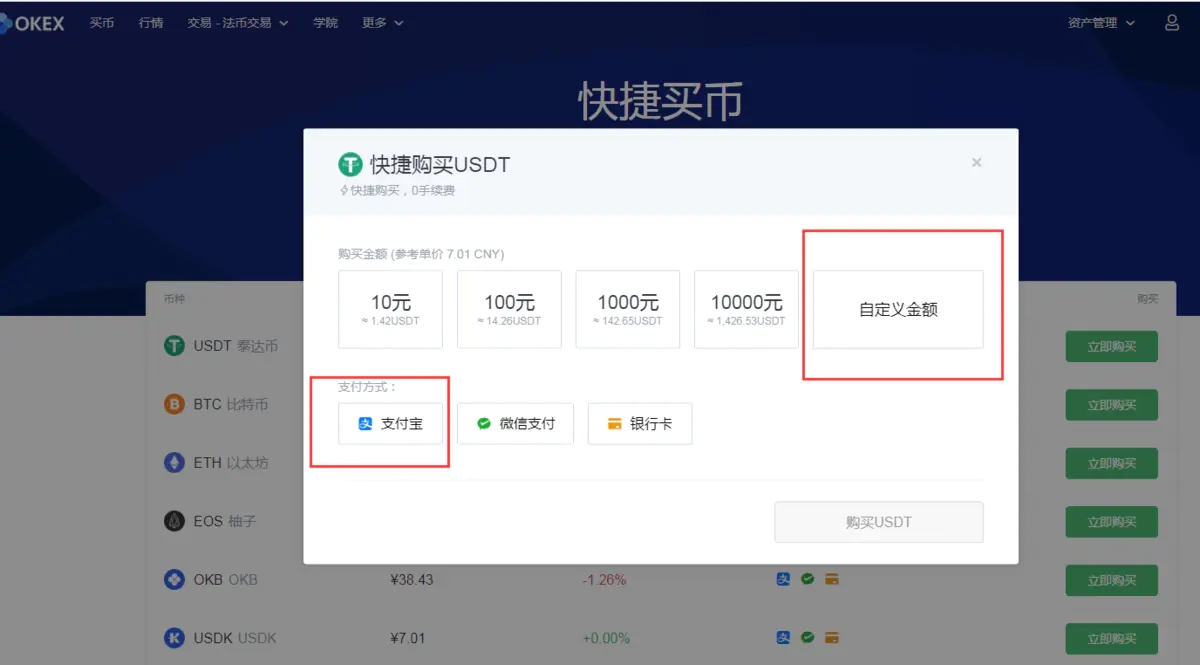
Task: Select 自定义金额 custom amount option
Action: pyautogui.click(x=898, y=309)
